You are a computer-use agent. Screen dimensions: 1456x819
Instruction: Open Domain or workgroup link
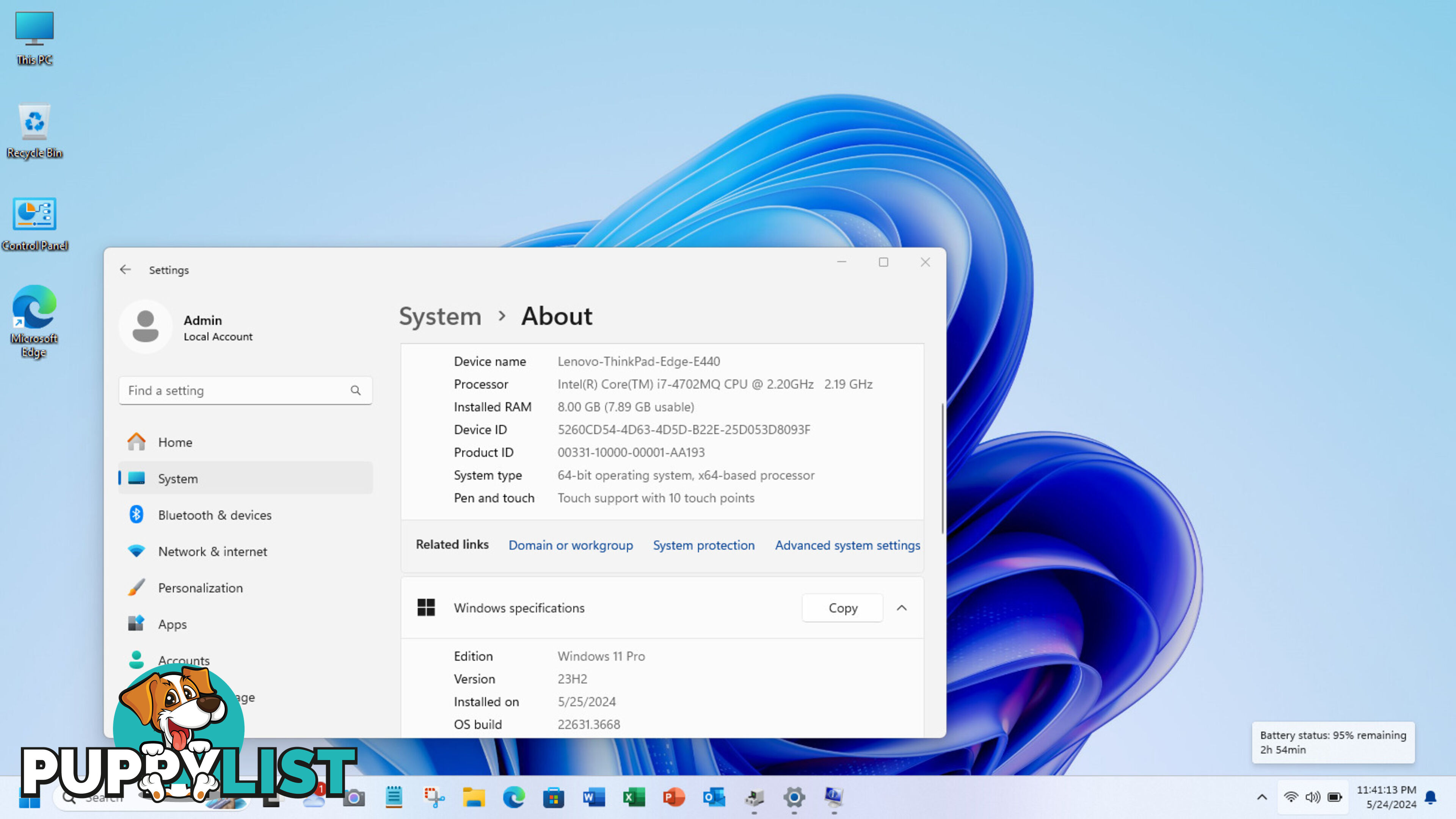tap(570, 545)
